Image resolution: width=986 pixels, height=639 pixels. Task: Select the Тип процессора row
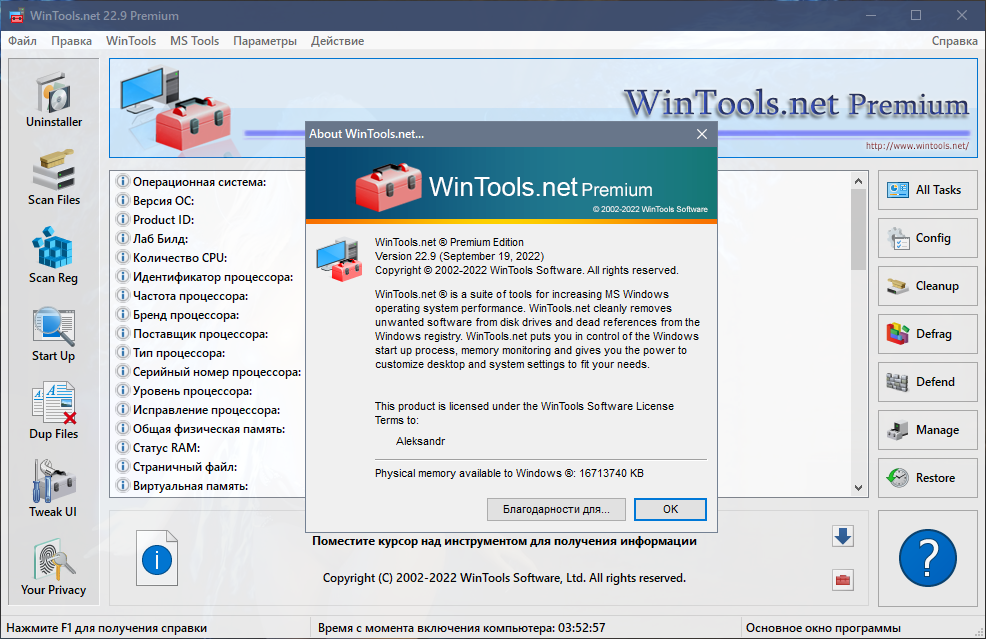[171, 353]
